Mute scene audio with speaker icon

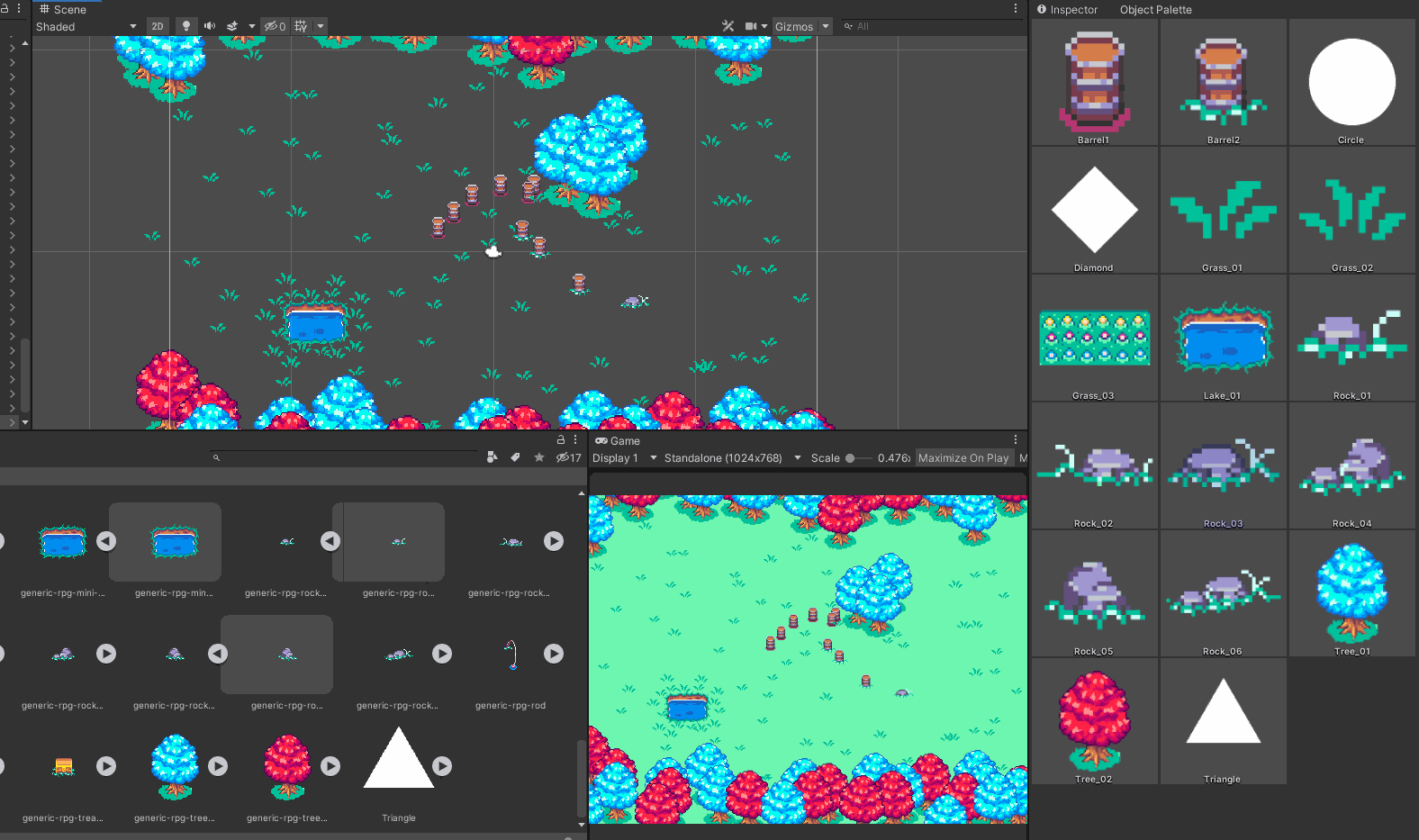[x=209, y=26]
